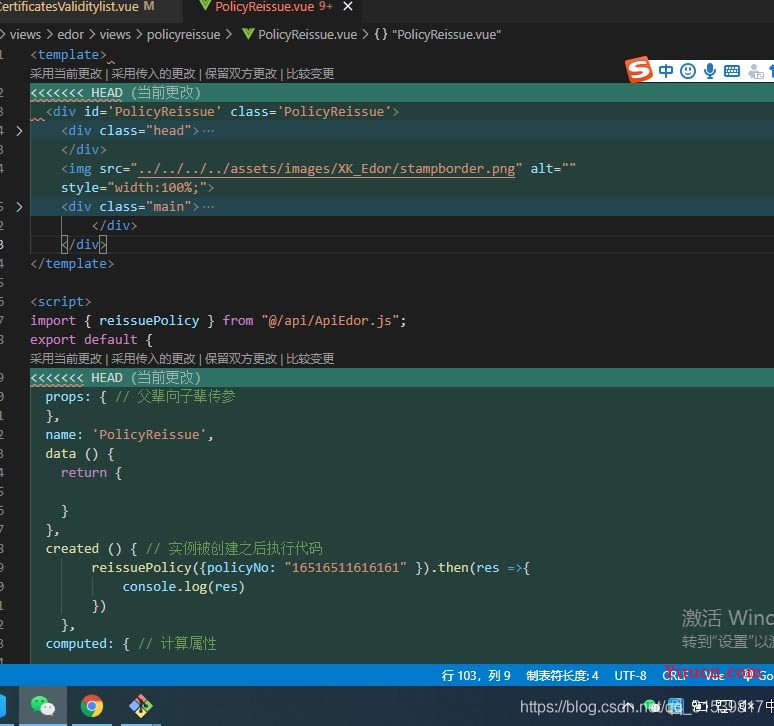Image resolution: width=774 pixels, height=726 pixels.
Task: Accept incoming change under 'export default'
Action: pyautogui.click(x=154, y=358)
